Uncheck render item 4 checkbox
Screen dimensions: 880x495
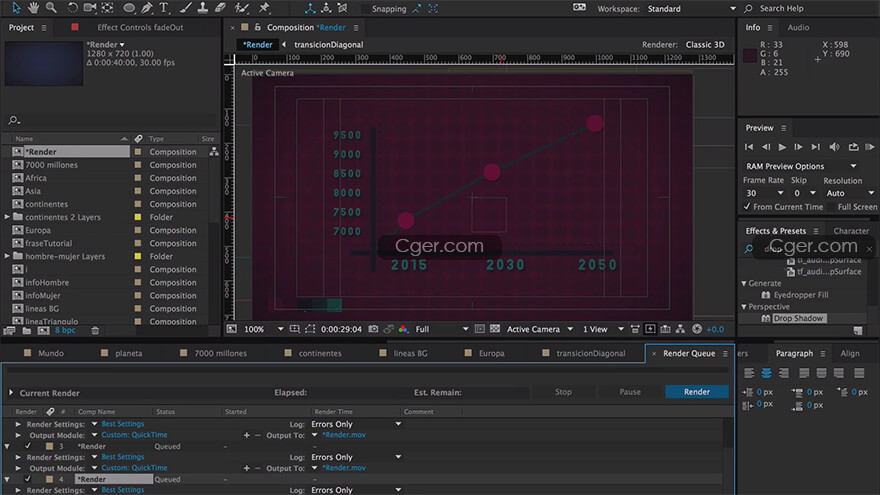click(x=28, y=479)
